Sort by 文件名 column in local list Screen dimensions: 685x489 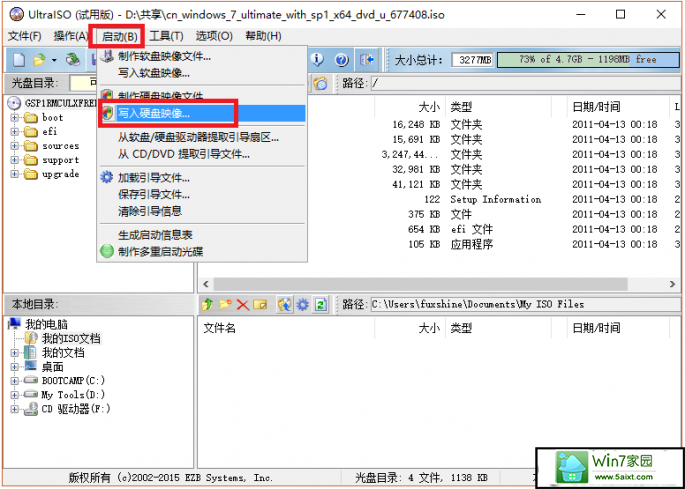tap(219, 328)
